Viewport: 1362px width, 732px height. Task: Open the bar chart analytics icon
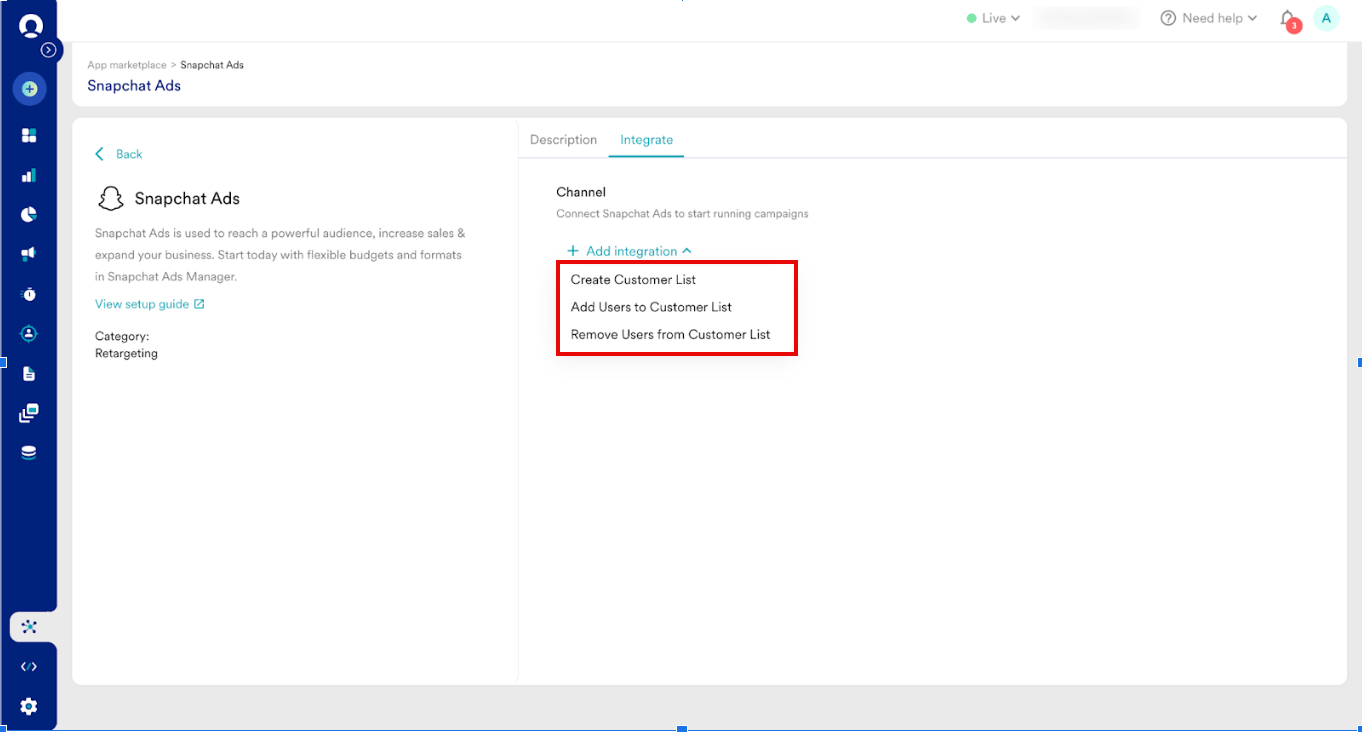click(29, 175)
